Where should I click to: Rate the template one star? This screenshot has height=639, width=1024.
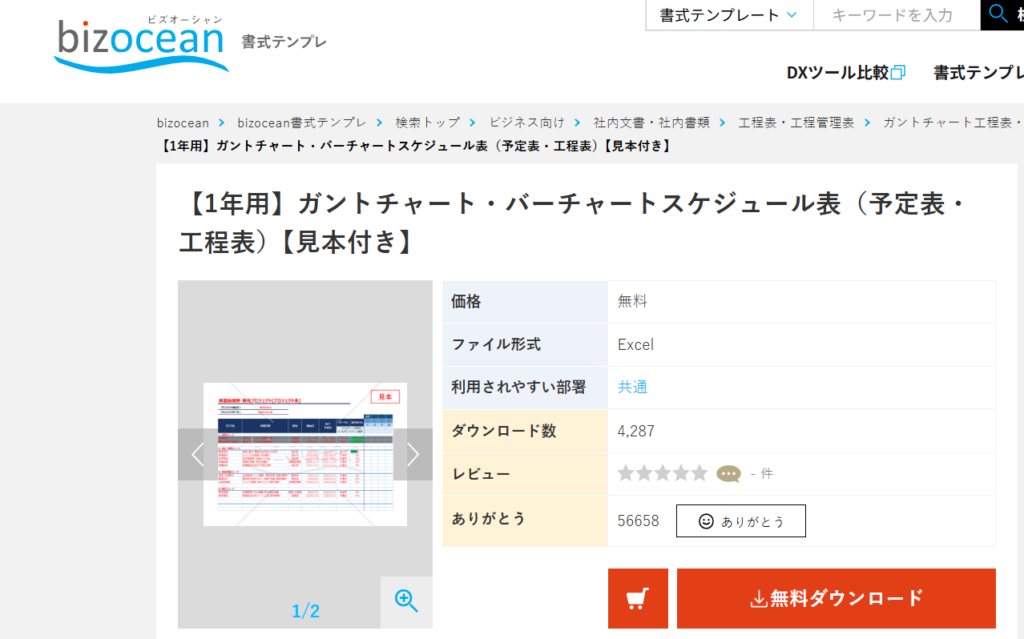[x=625, y=472]
